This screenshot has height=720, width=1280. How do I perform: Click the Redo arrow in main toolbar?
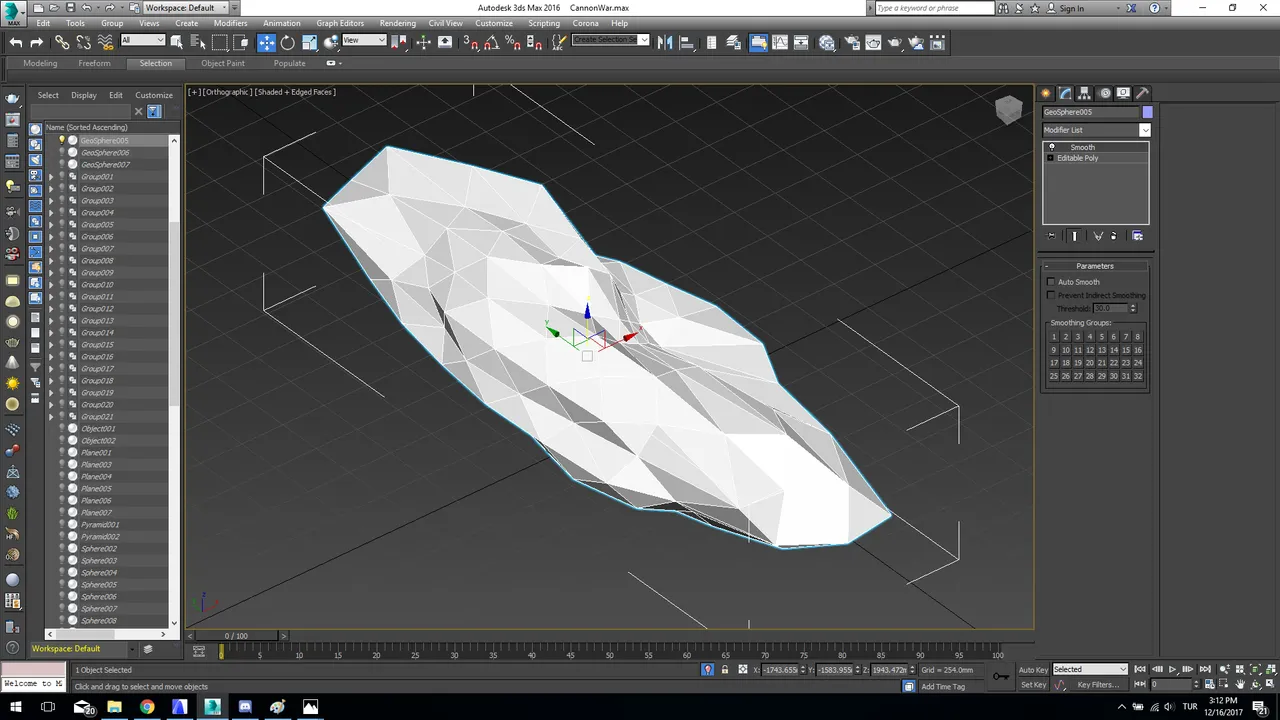[37, 42]
